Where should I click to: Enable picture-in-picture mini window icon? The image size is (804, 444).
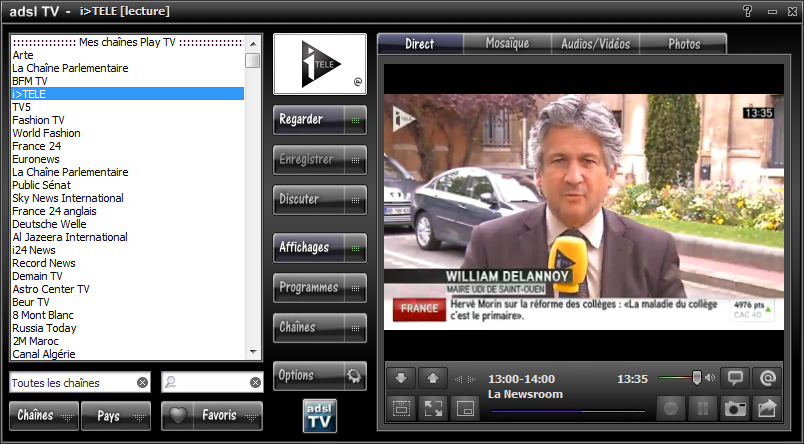(464, 408)
